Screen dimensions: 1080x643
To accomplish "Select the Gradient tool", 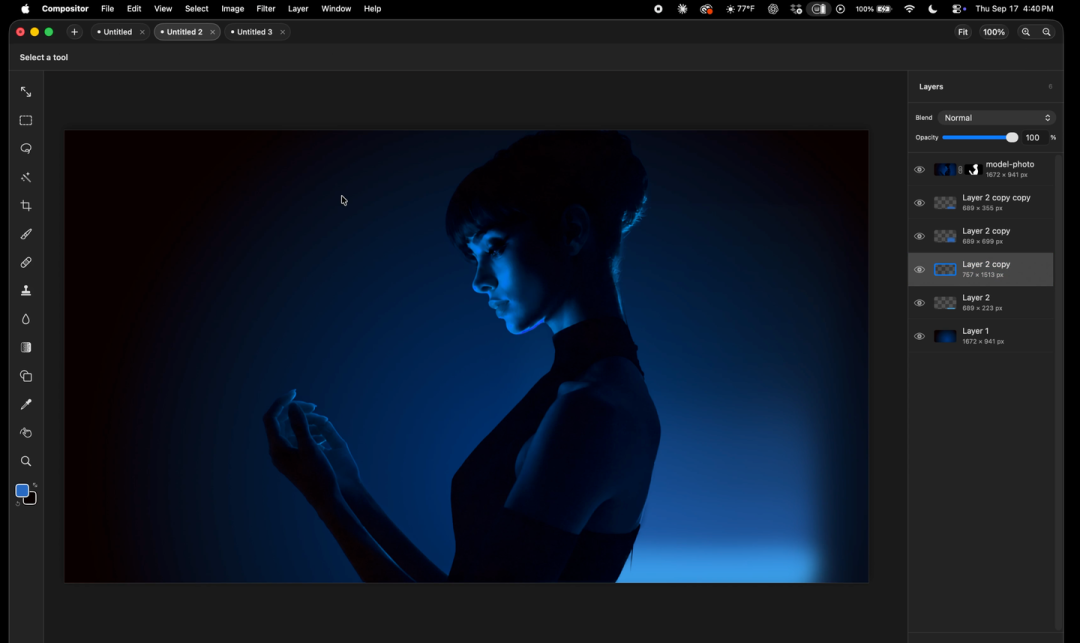I will 25,348.
